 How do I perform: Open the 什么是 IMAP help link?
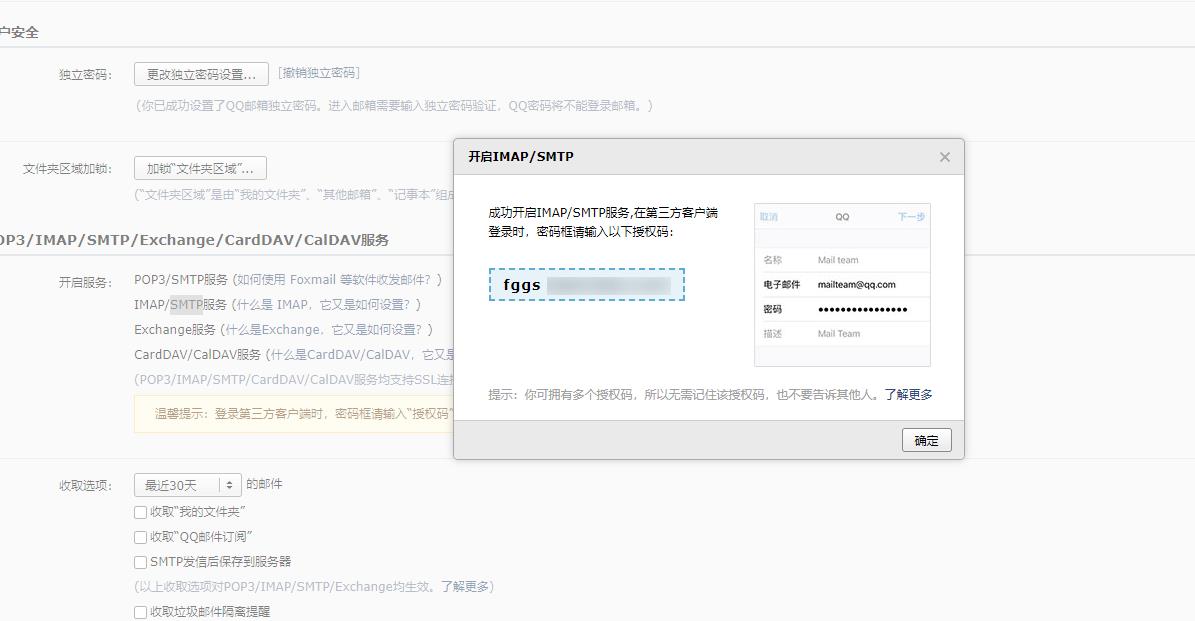tap(328, 305)
